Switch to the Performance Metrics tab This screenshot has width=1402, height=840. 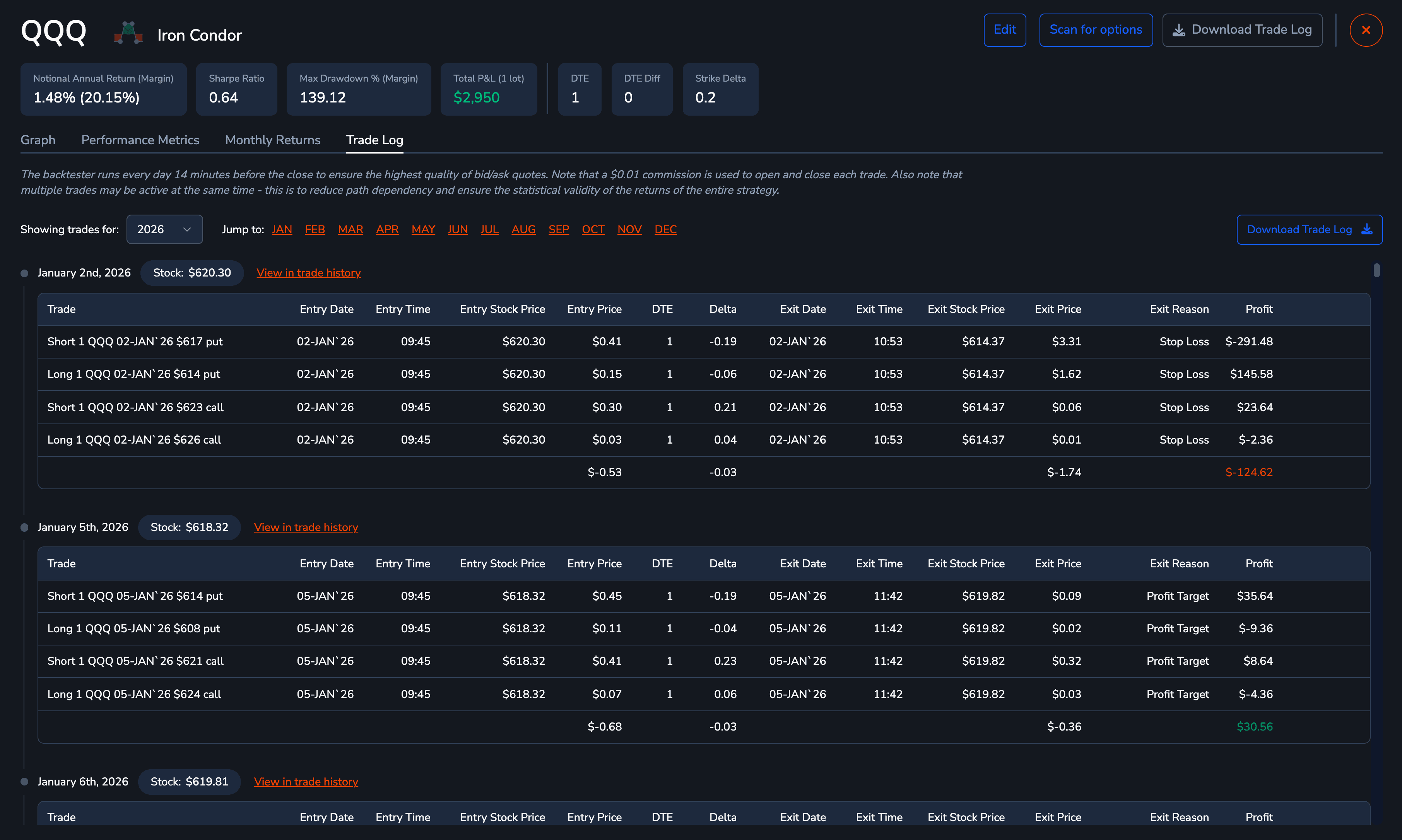pyautogui.click(x=140, y=140)
